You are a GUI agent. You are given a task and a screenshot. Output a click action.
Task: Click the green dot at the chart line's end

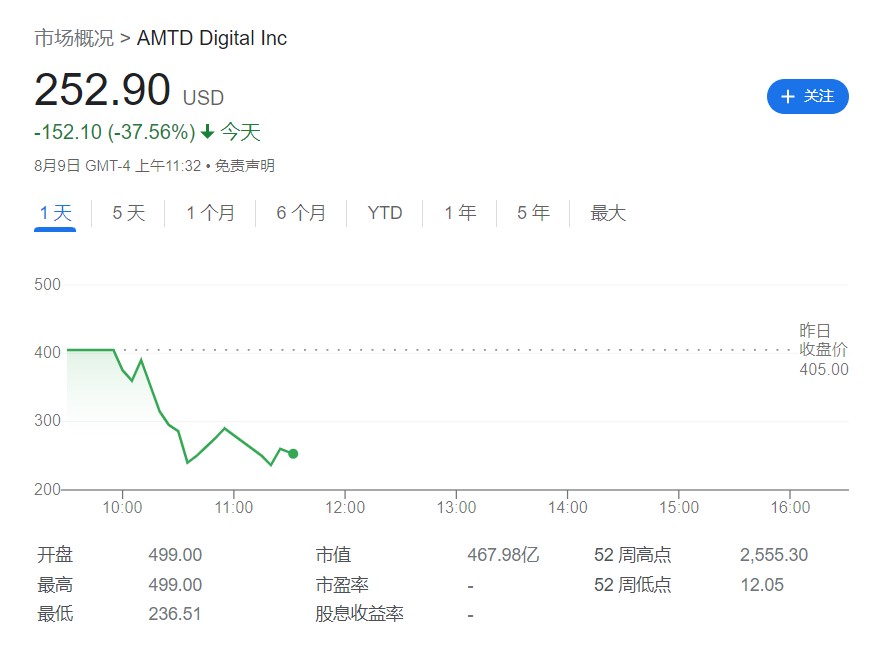coord(293,454)
